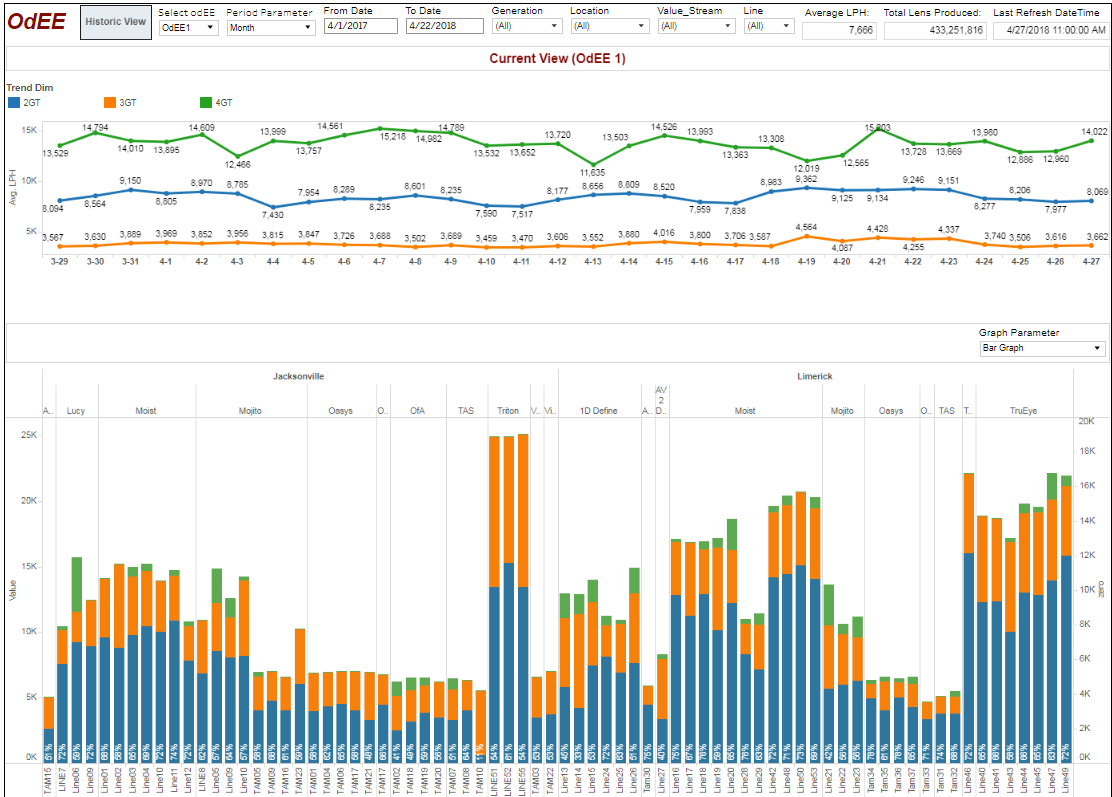The image size is (1112, 797).
Task: Expand the Line filter dropdown
Action: tap(769, 26)
